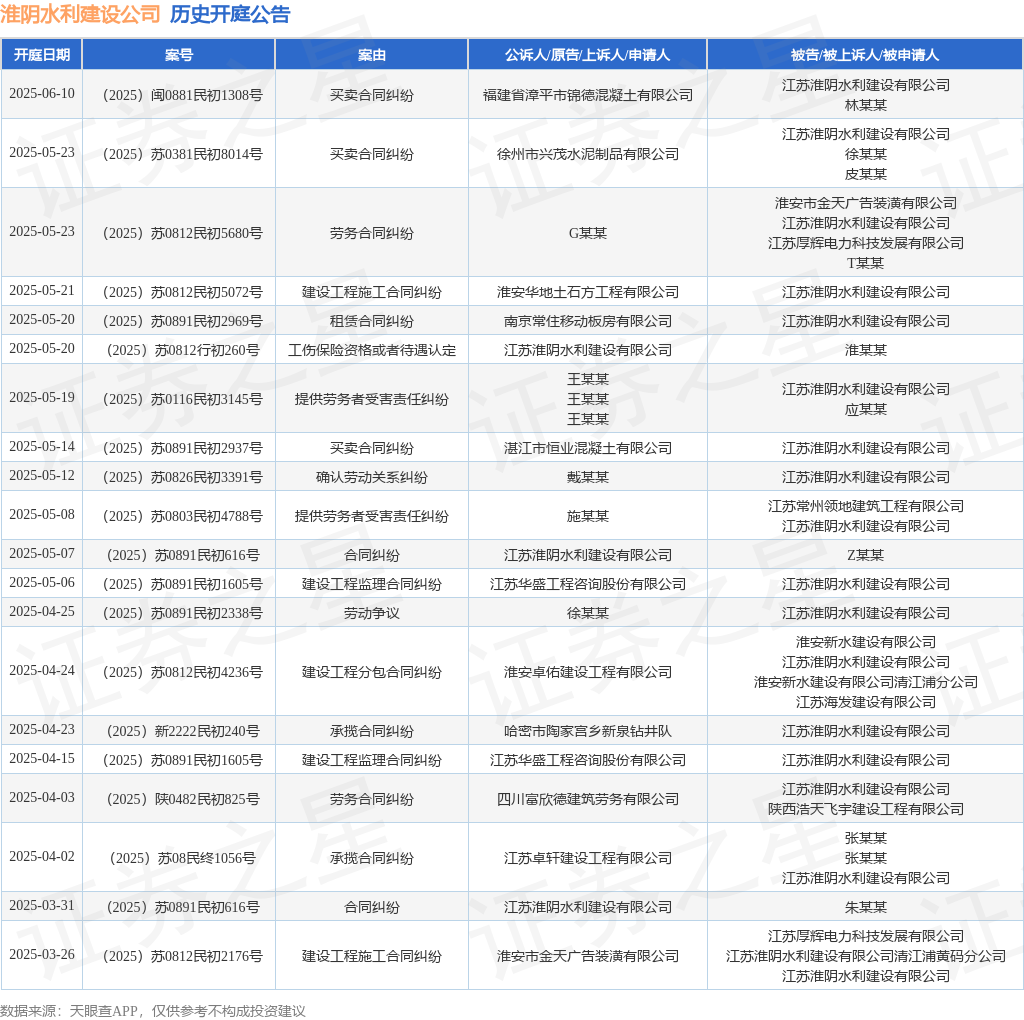Select plaintiff 南京常住移动板房有限公司
The height and width of the screenshot is (1020, 1024).
pyautogui.click(x=588, y=321)
